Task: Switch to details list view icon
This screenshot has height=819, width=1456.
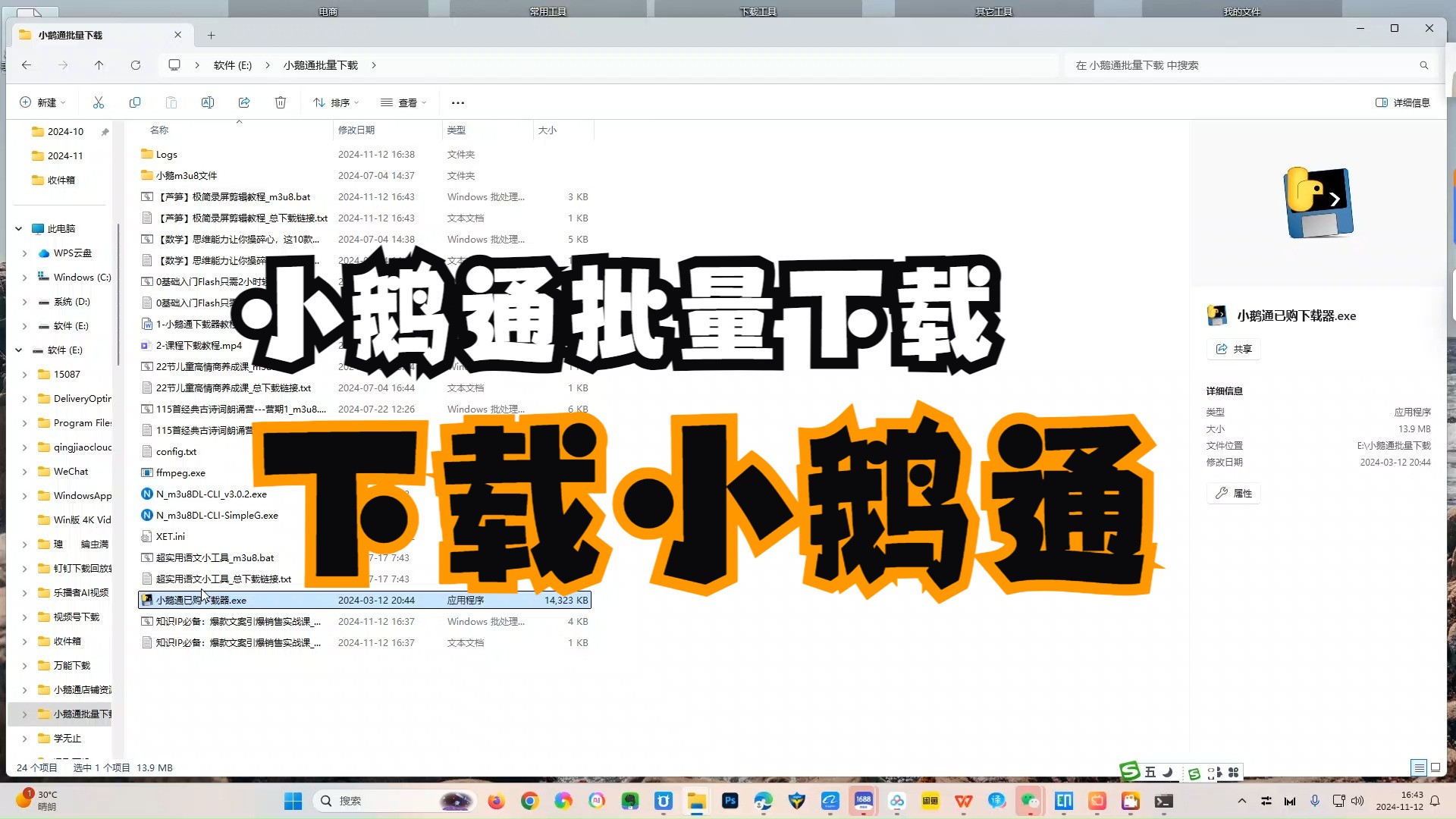Action: point(1419,767)
